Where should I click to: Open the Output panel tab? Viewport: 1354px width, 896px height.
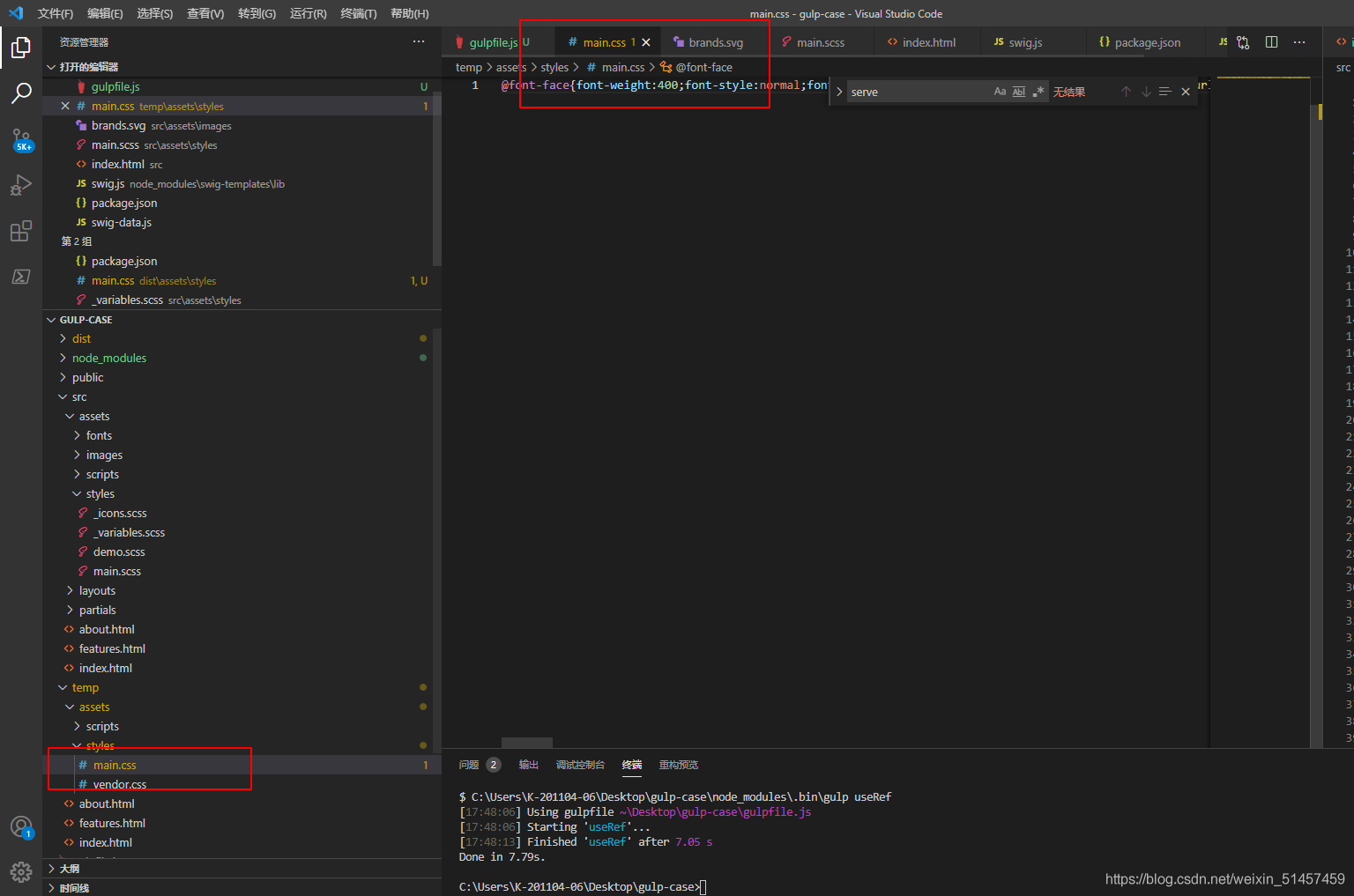[528, 765]
